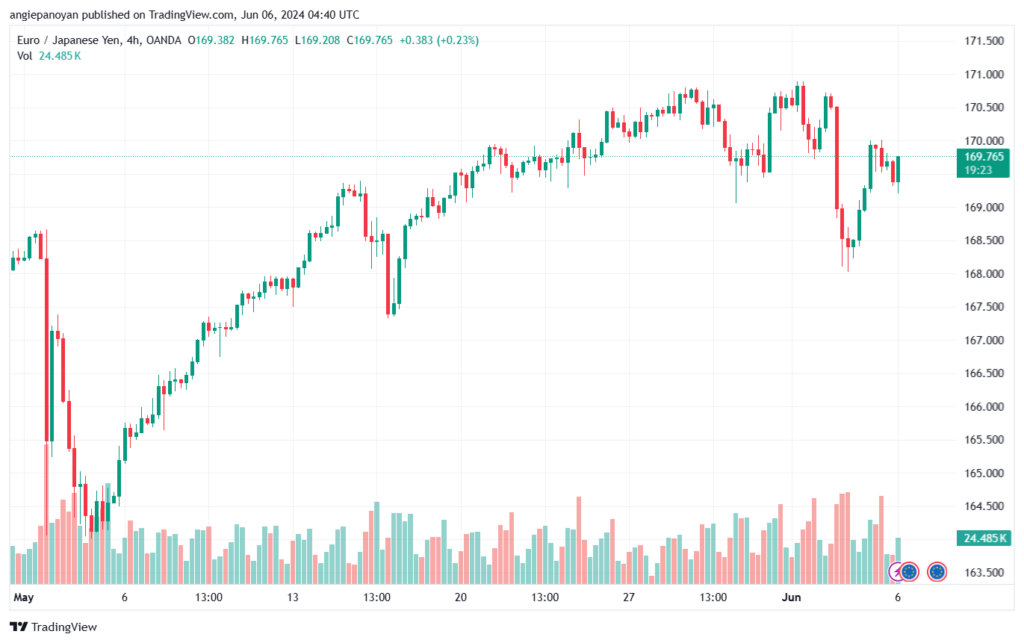
Task: Click the 163.500 price axis label
Action: (x=982, y=573)
